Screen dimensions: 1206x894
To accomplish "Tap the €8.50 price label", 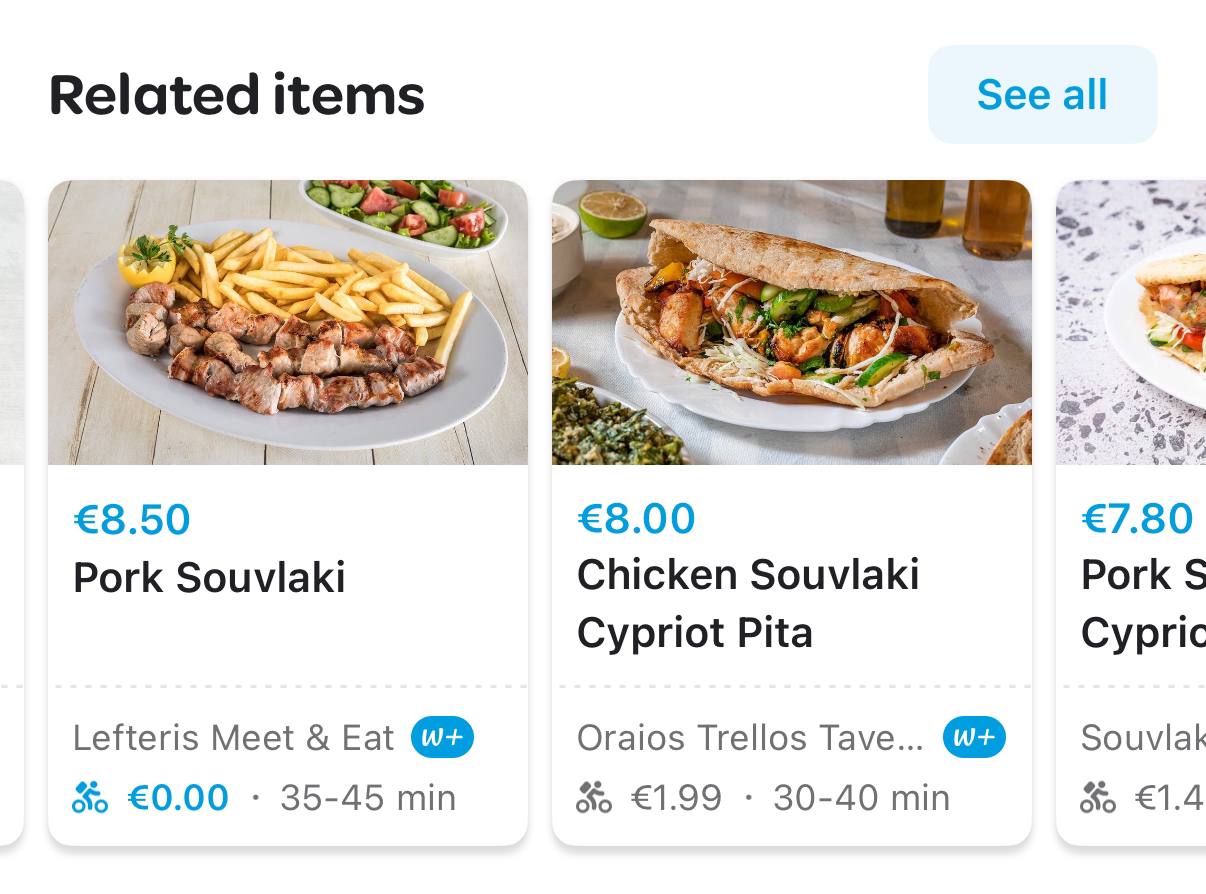I will point(132,520).
